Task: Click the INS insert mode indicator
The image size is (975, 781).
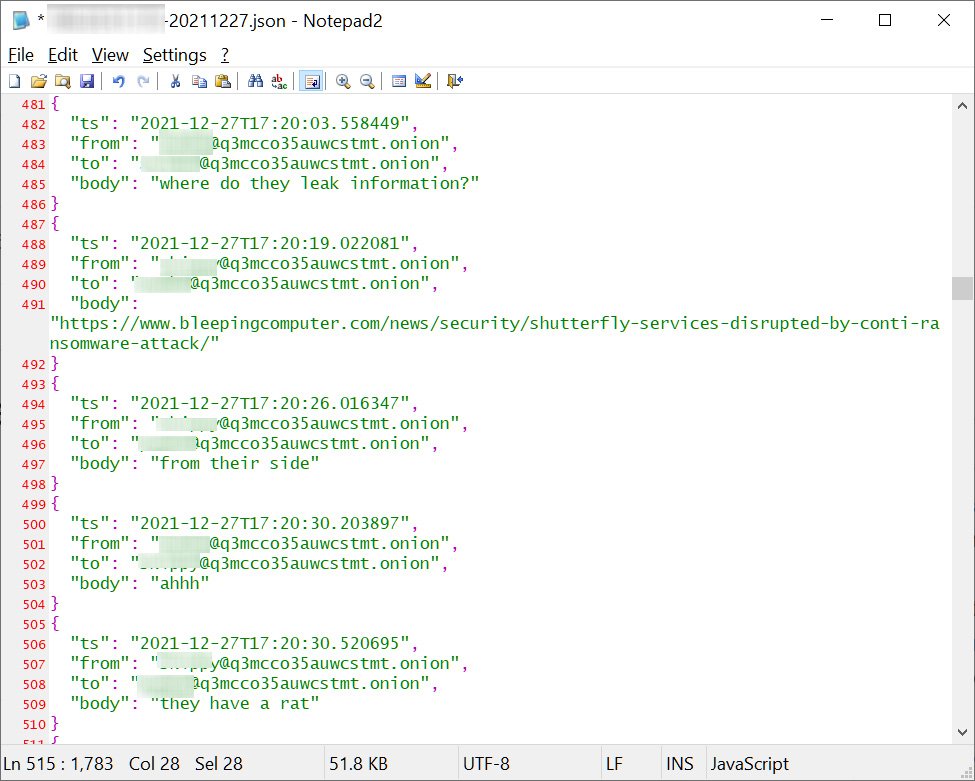Action: tap(680, 763)
